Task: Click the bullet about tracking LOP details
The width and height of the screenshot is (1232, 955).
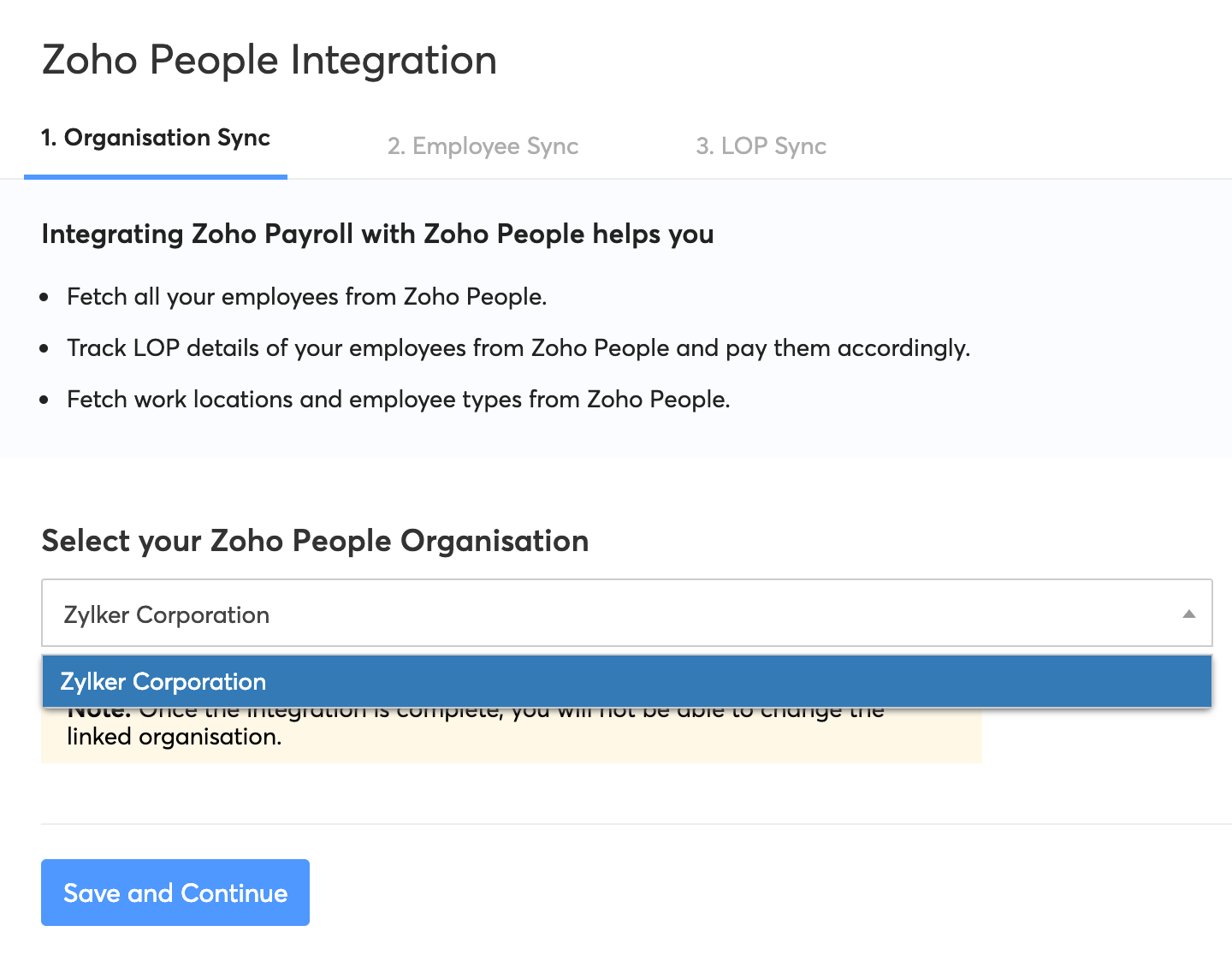Action: coord(518,348)
